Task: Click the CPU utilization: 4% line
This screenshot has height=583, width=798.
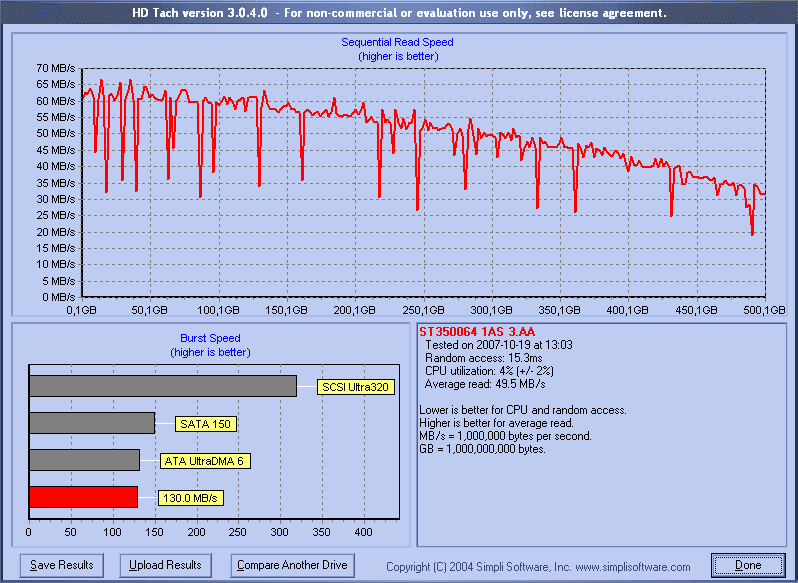Action: tap(489, 371)
